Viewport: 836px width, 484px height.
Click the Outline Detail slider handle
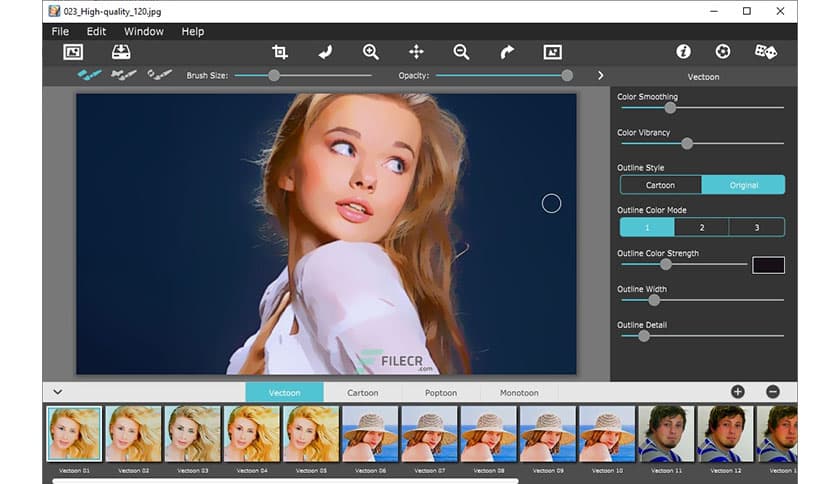[x=644, y=336]
